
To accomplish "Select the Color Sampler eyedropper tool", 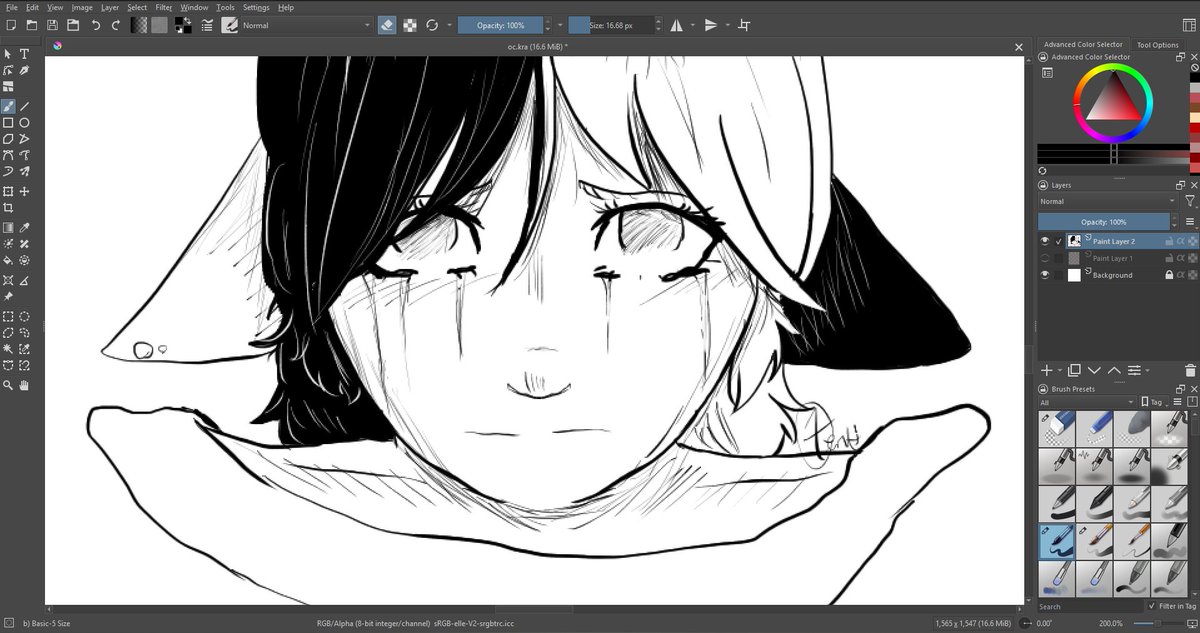I will pos(25,227).
